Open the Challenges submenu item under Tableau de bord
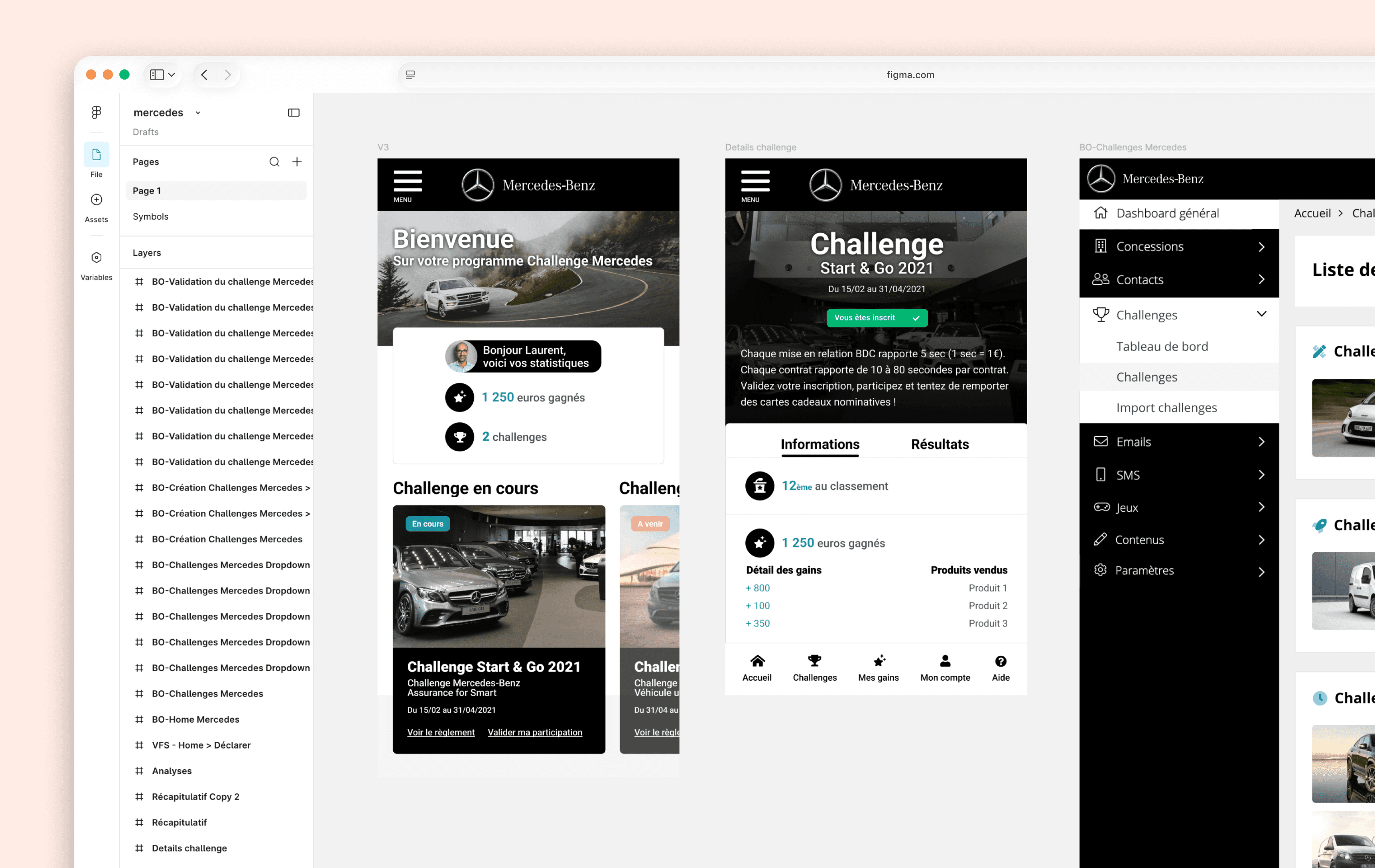 1179,377
